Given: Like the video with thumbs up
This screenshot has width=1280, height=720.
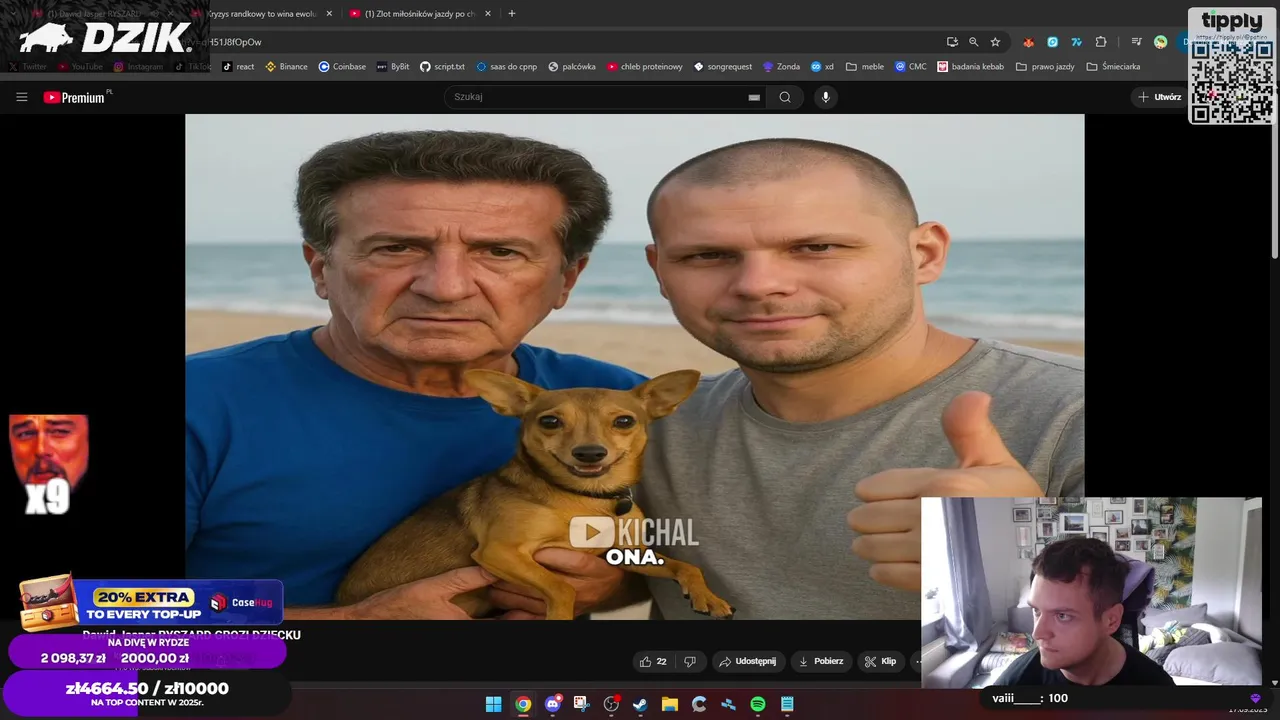Looking at the screenshot, I should [x=653, y=661].
